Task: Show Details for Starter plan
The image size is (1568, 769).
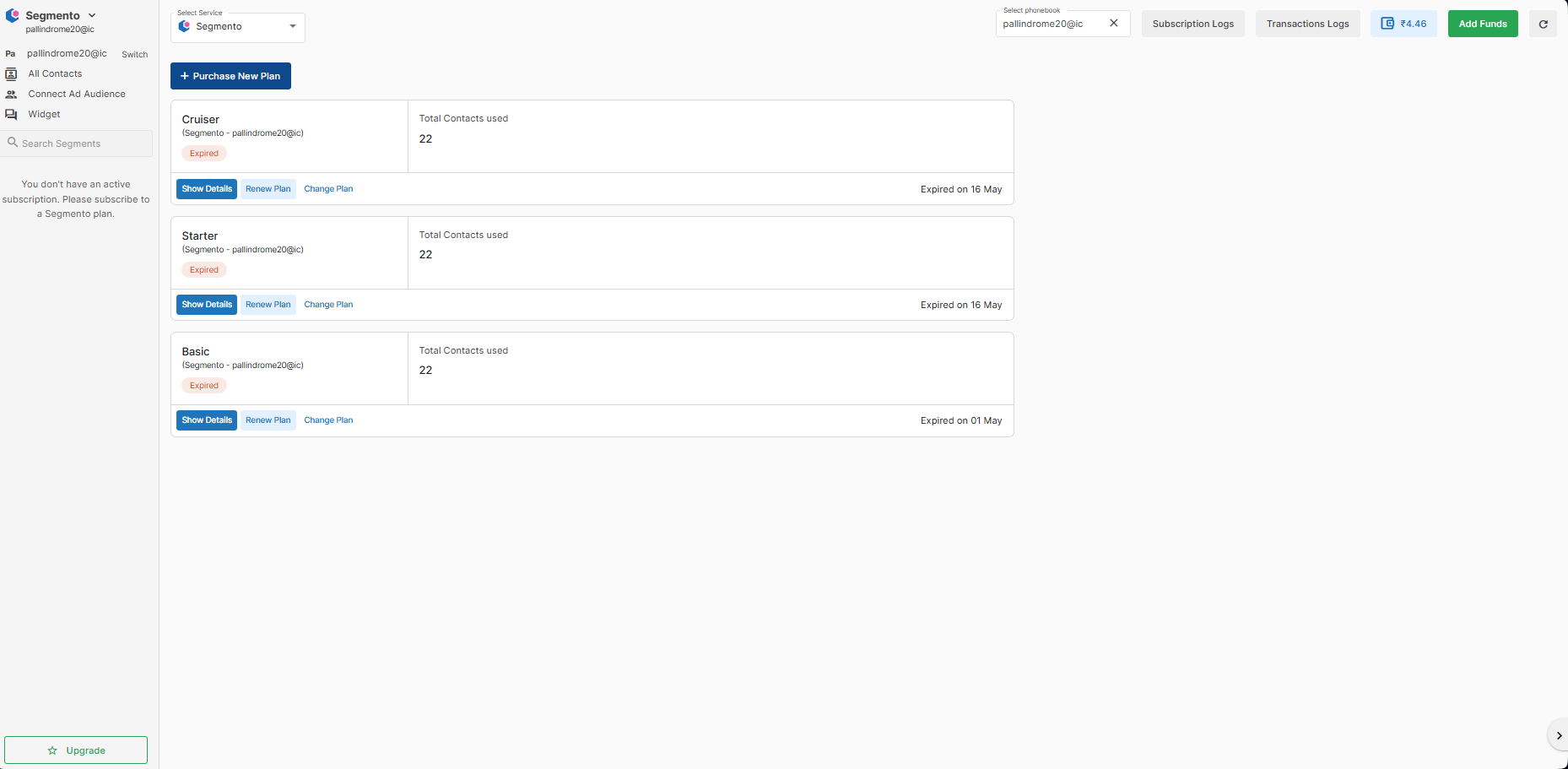Action: [x=207, y=305]
